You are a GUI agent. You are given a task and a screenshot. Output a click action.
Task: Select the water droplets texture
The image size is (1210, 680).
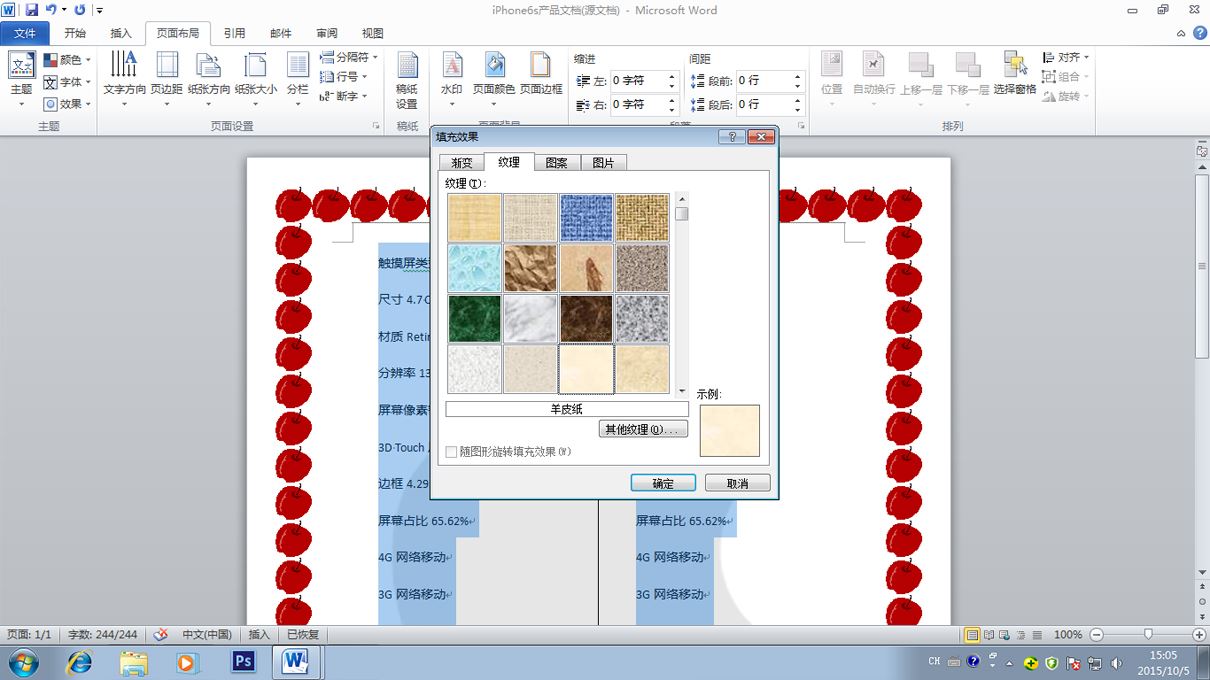coord(474,268)
